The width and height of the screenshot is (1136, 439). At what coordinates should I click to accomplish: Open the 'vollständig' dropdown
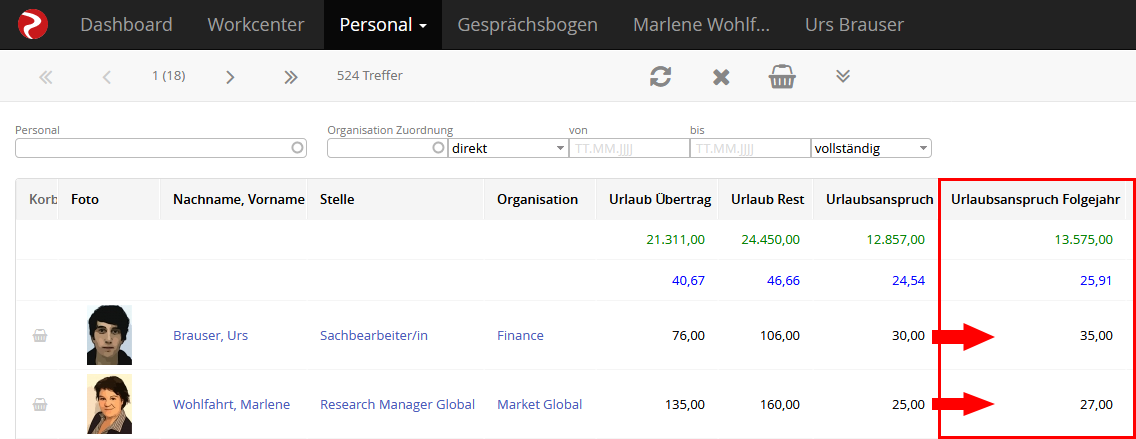(x=871, y=148)
